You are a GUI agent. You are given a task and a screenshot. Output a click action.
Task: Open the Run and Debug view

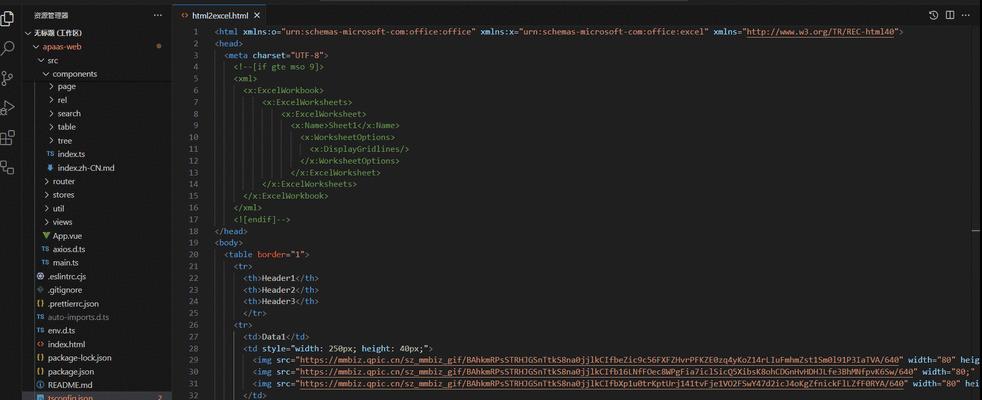pyautogui.click(x=7, y=108)
